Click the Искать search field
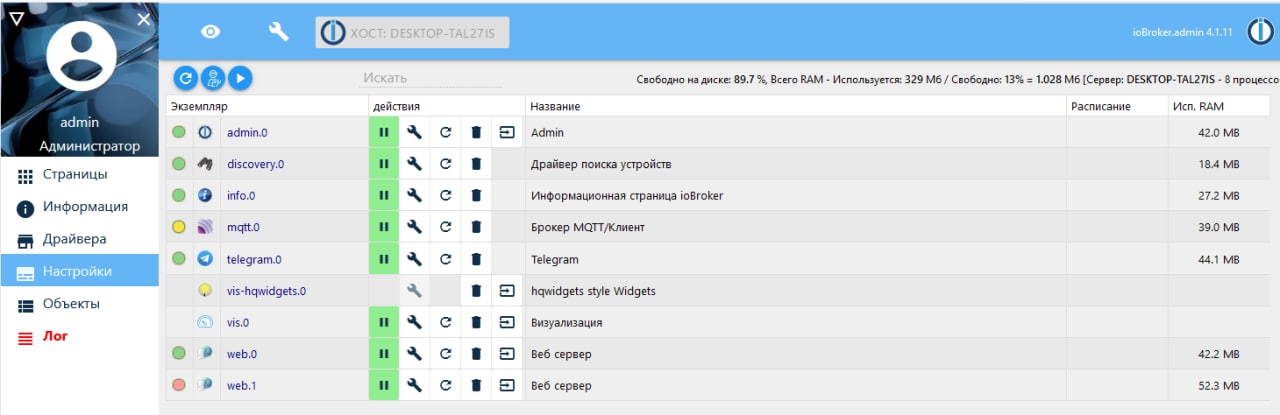This screenshot has height=415, width=1280. point(430,78)
